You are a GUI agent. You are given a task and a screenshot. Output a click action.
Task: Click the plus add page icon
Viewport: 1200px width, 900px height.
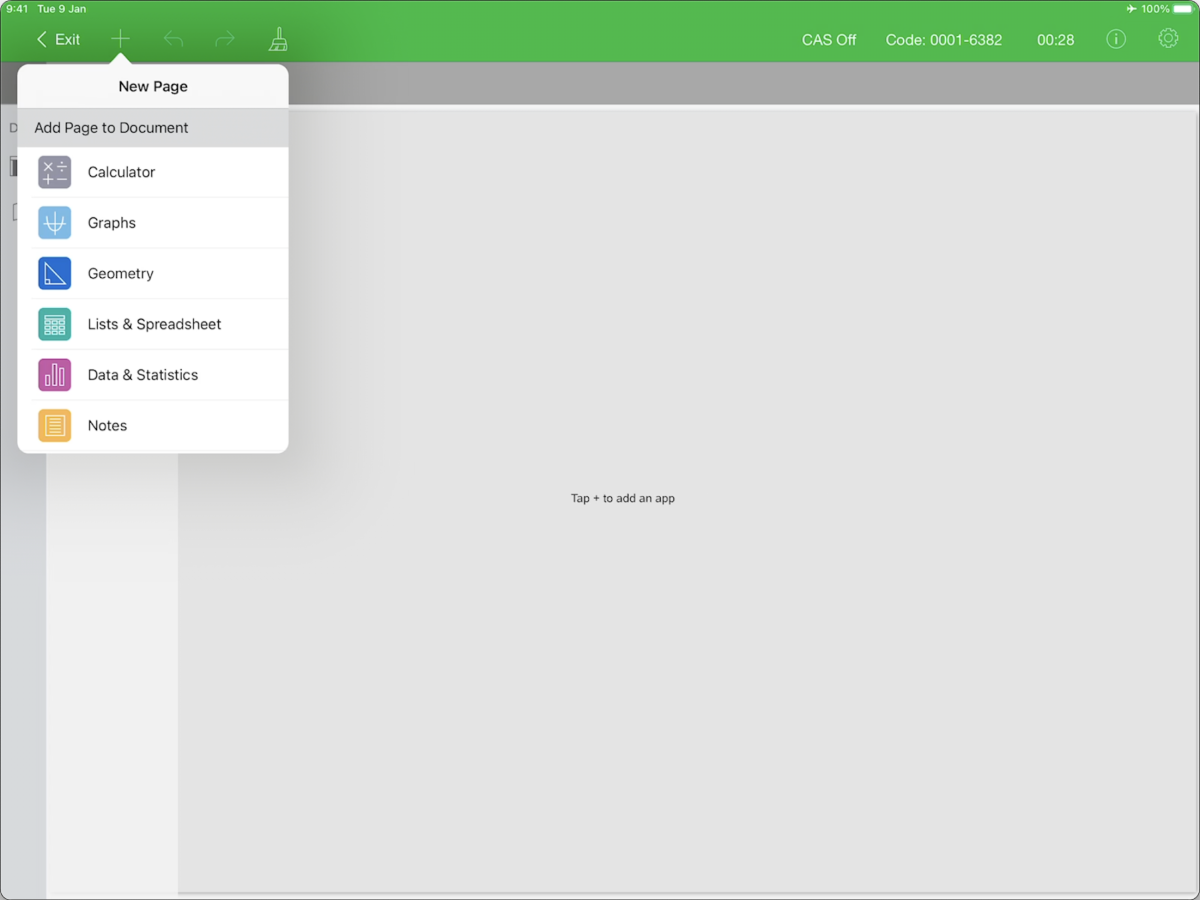[x=120, y=39]
